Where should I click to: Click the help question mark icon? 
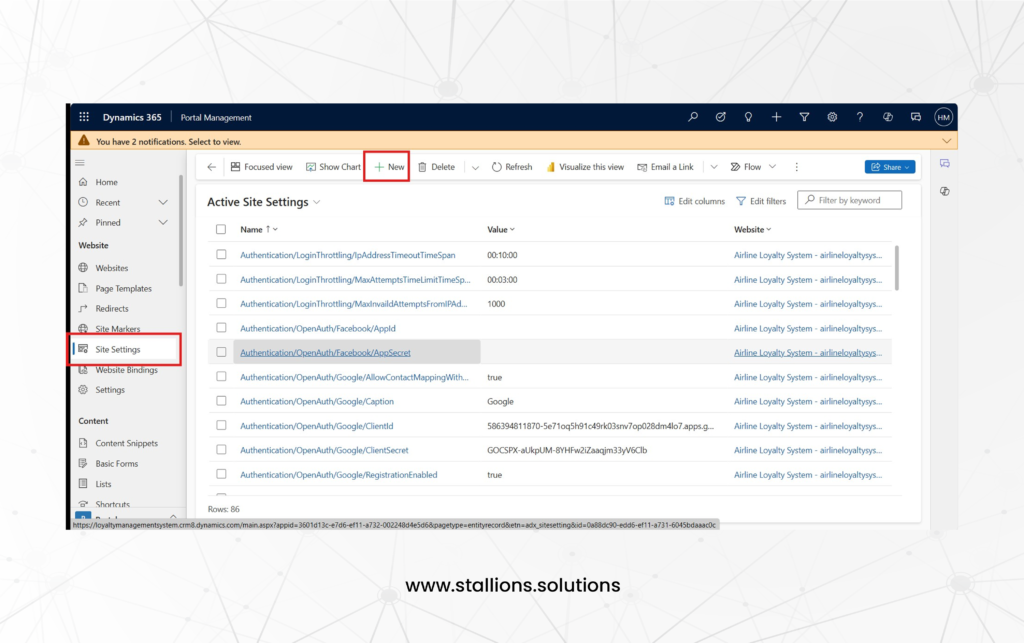click(x=859, y=117)
